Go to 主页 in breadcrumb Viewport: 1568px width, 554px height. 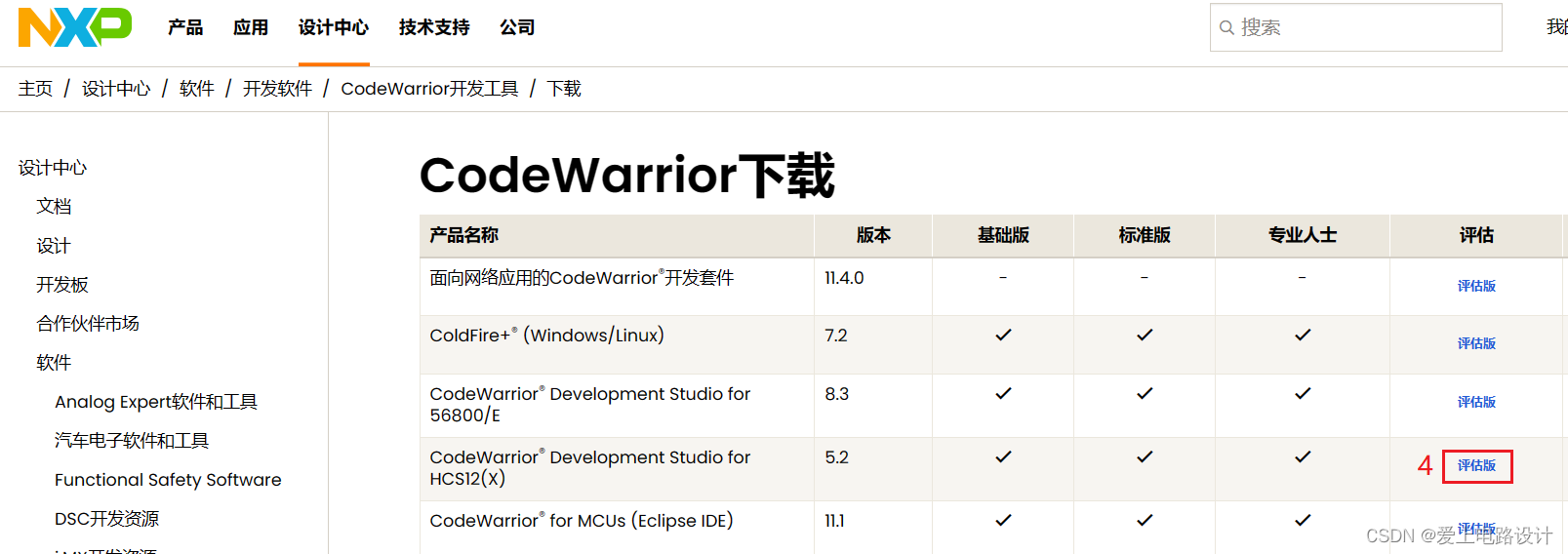35,89
